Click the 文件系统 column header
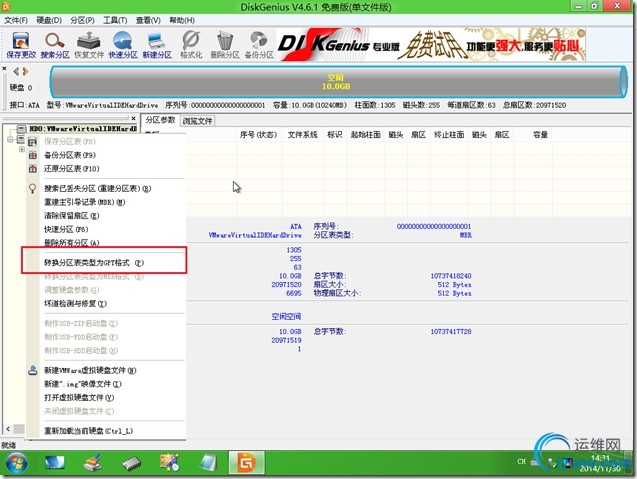 click(x=303, y=134)
